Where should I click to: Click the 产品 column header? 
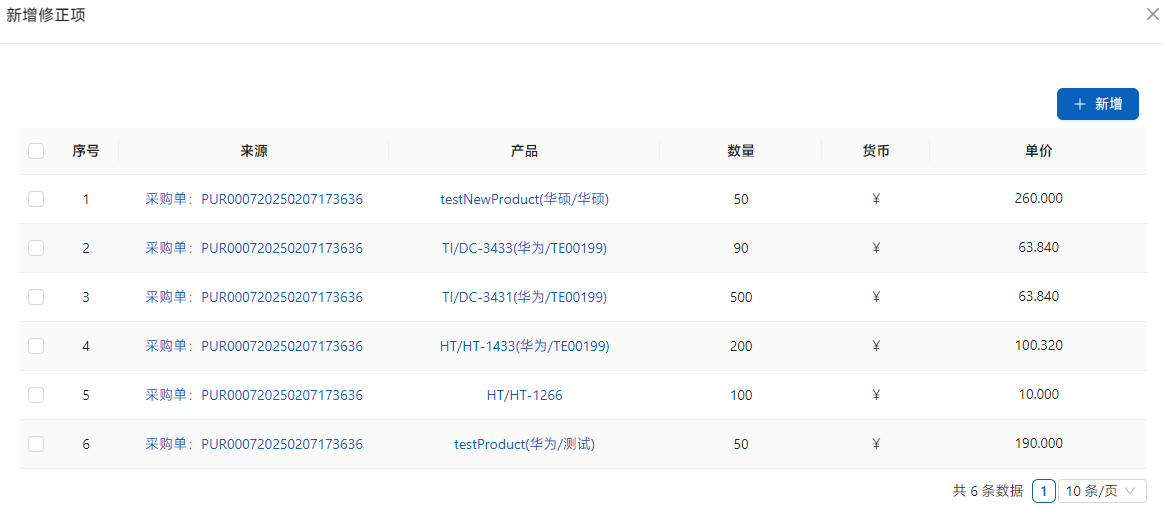tap(524, 151)
